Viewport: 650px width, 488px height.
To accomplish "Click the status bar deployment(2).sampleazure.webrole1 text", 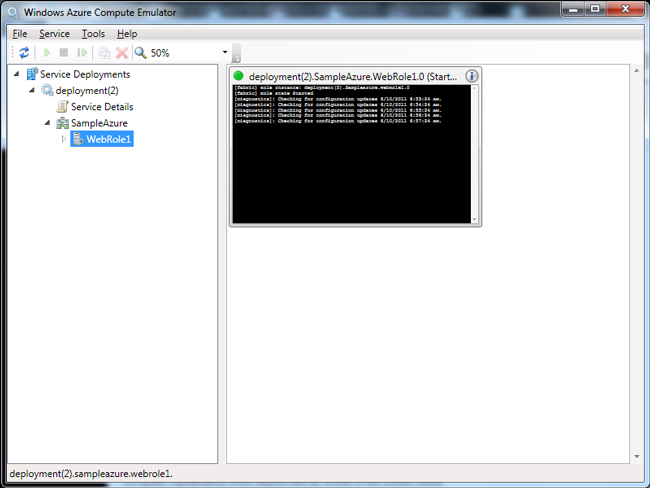I will click(x=91, y=473).
